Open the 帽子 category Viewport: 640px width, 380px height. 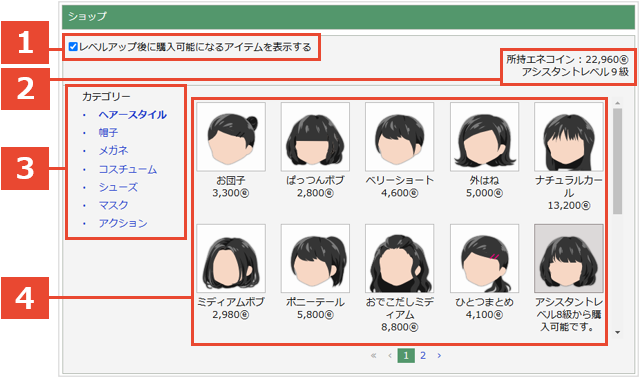pos(108,133)
